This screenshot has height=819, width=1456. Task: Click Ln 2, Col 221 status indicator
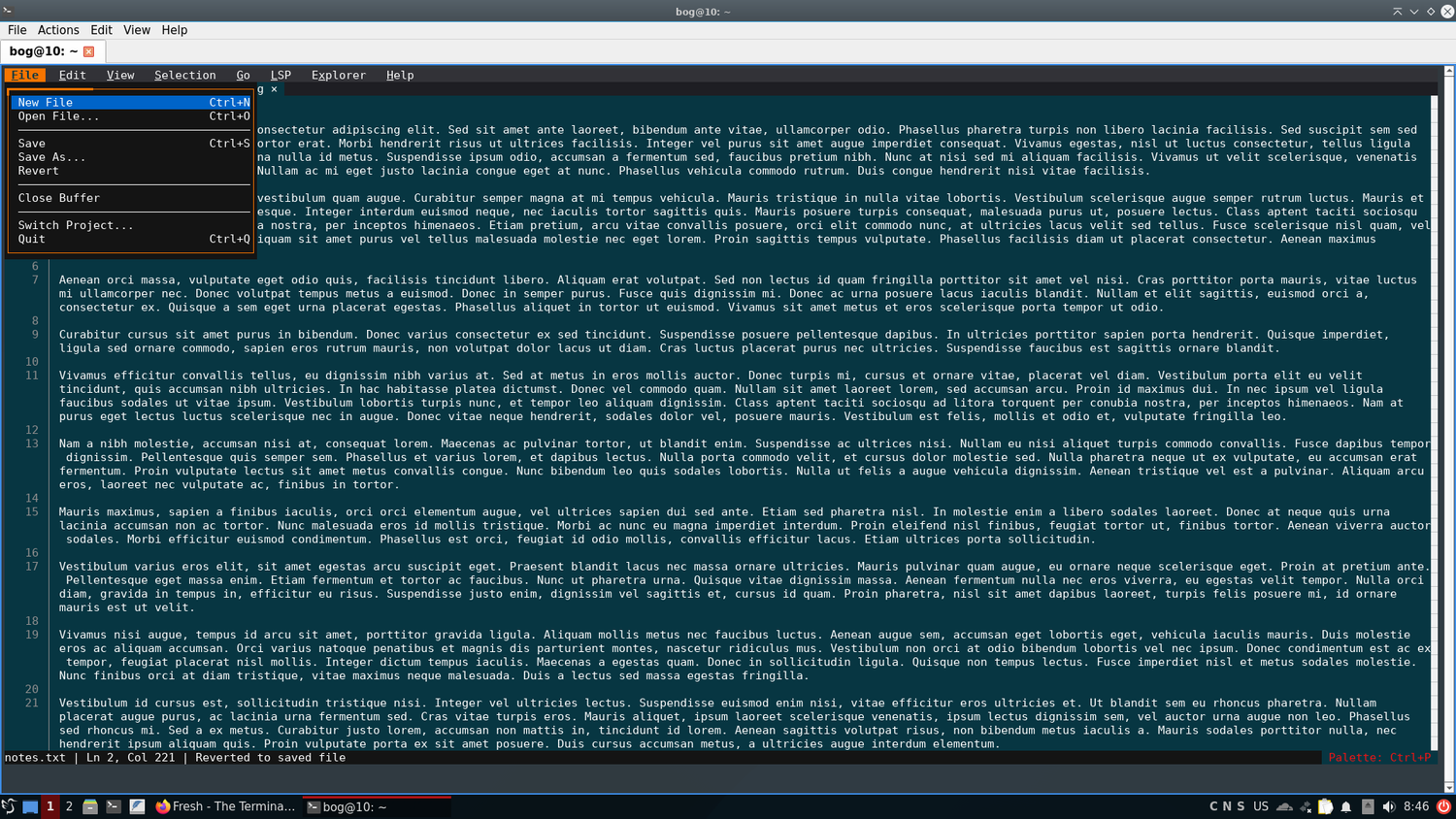pos(130,757)
